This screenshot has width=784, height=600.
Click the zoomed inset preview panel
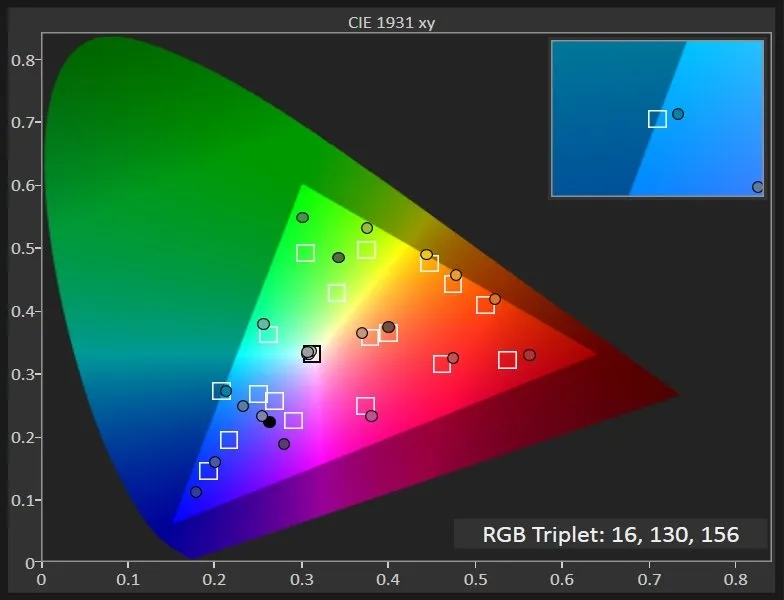pyautogui.click(x=658, y=118)
